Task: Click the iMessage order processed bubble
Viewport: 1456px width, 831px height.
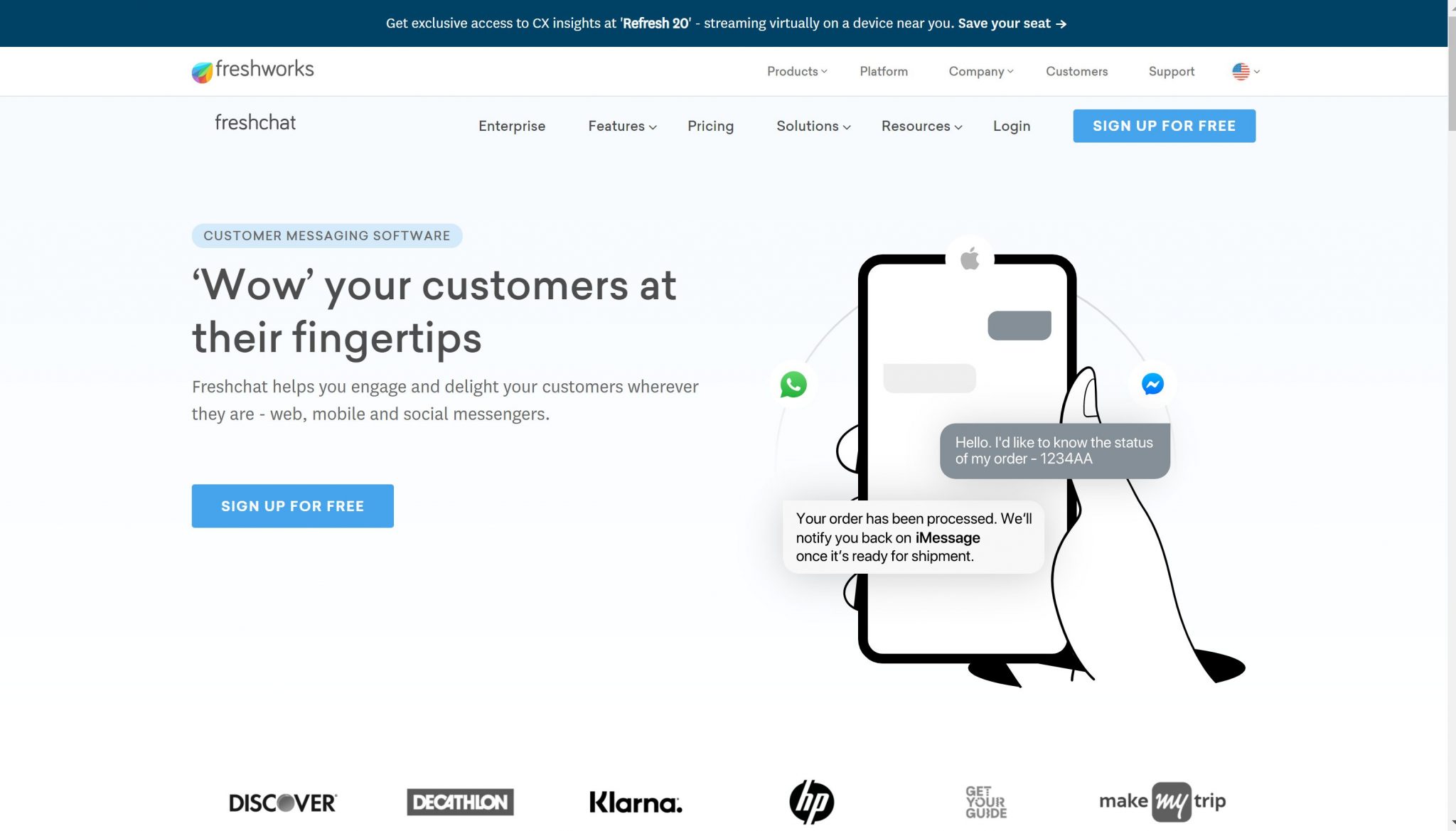Action: coord(914,537)
